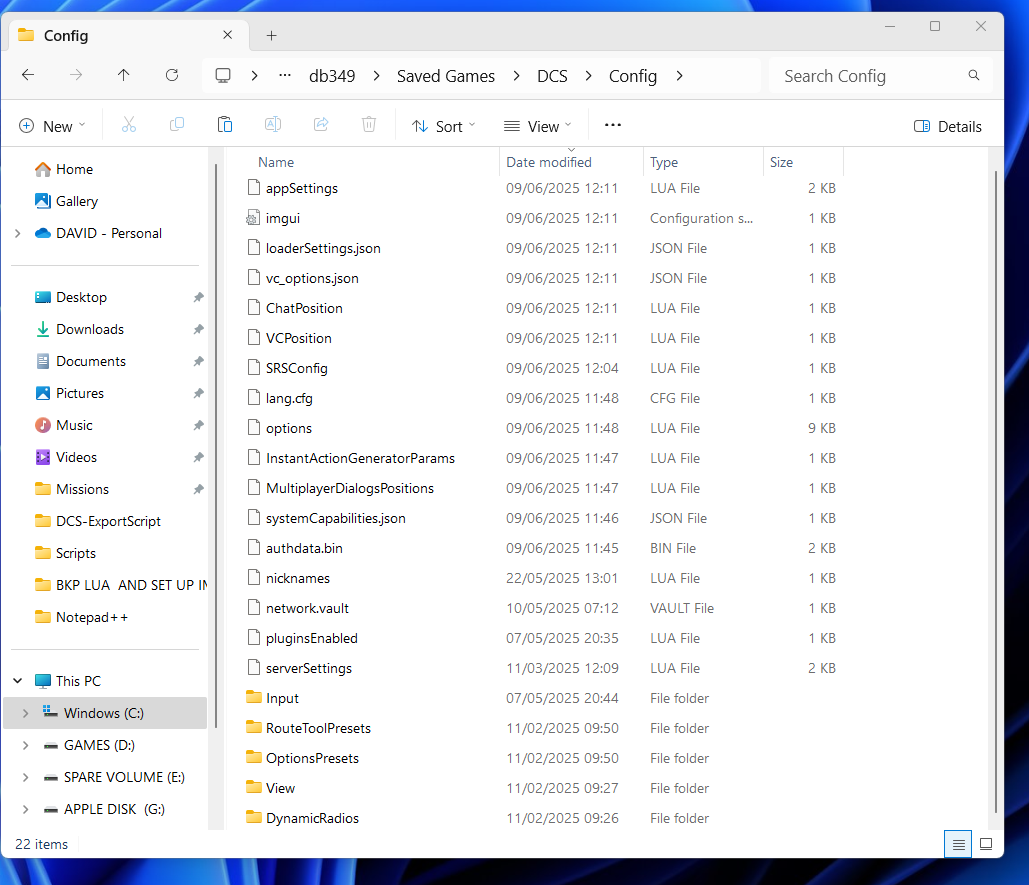This screenshot has width=1029, height=885.
Task: Click db349 in the breadcrumb path
Action: (332, 76)
